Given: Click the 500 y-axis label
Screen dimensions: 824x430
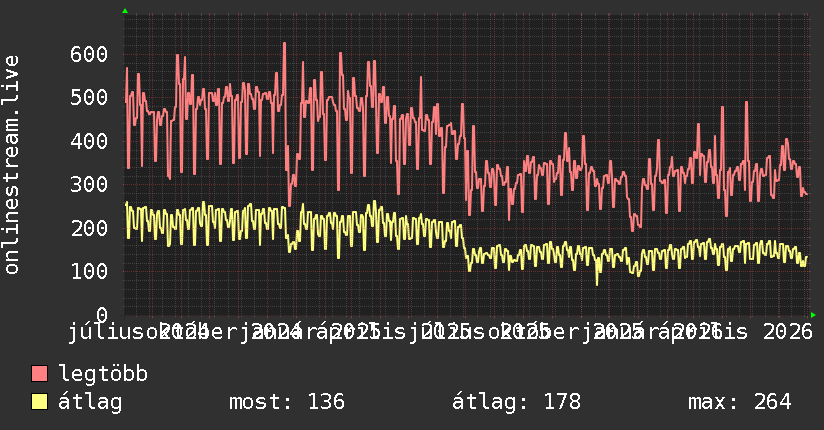Looking at the screenshot, I should click(89, 97).
